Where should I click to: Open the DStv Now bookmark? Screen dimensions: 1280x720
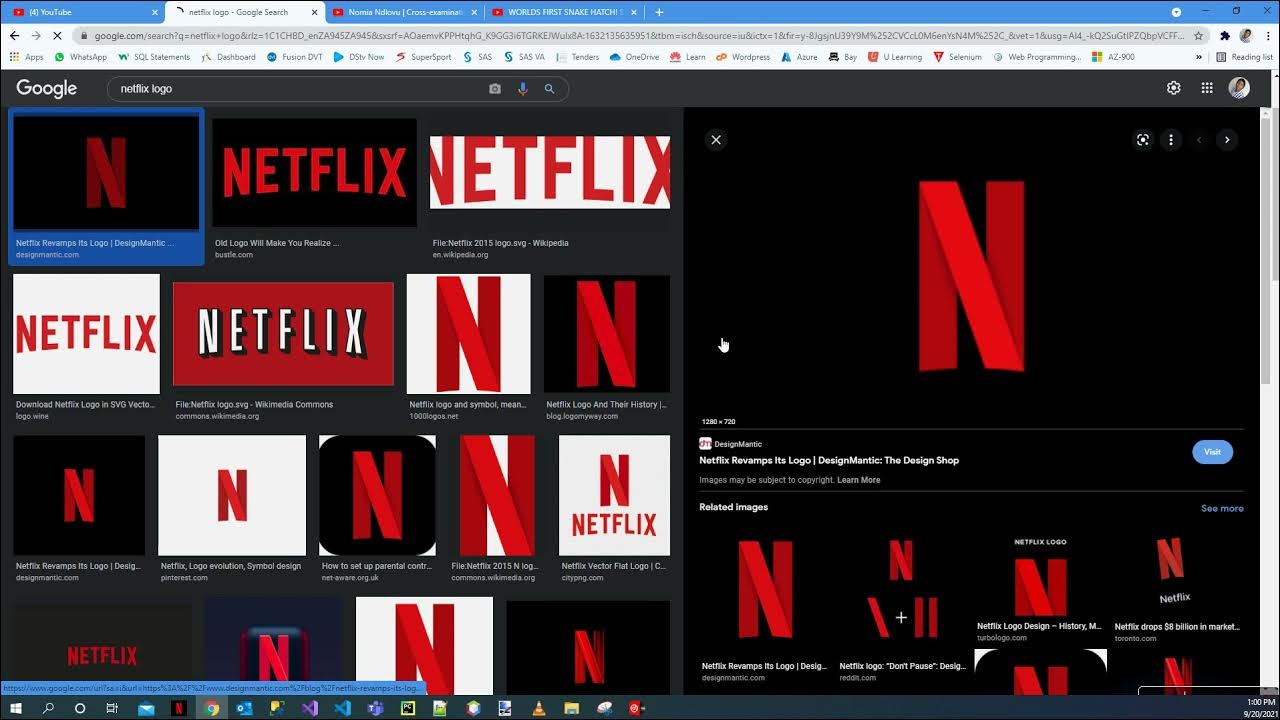(359, 57)
